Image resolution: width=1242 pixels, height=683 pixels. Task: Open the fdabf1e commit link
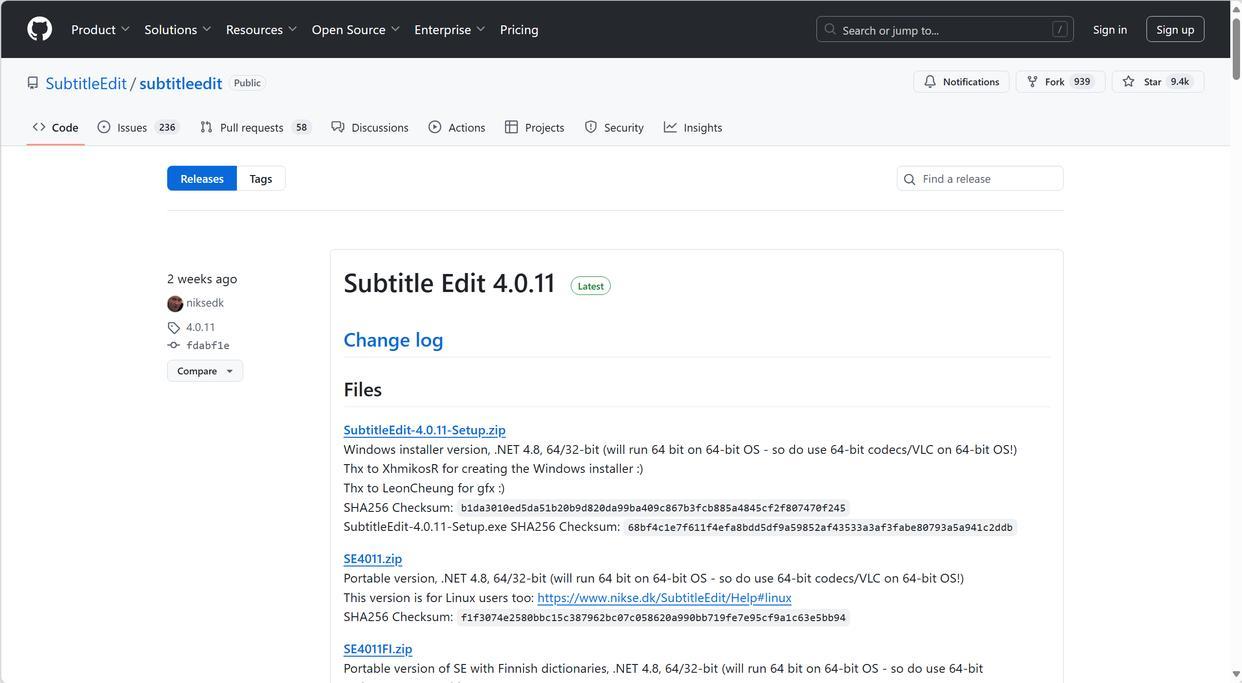point(207,346)
